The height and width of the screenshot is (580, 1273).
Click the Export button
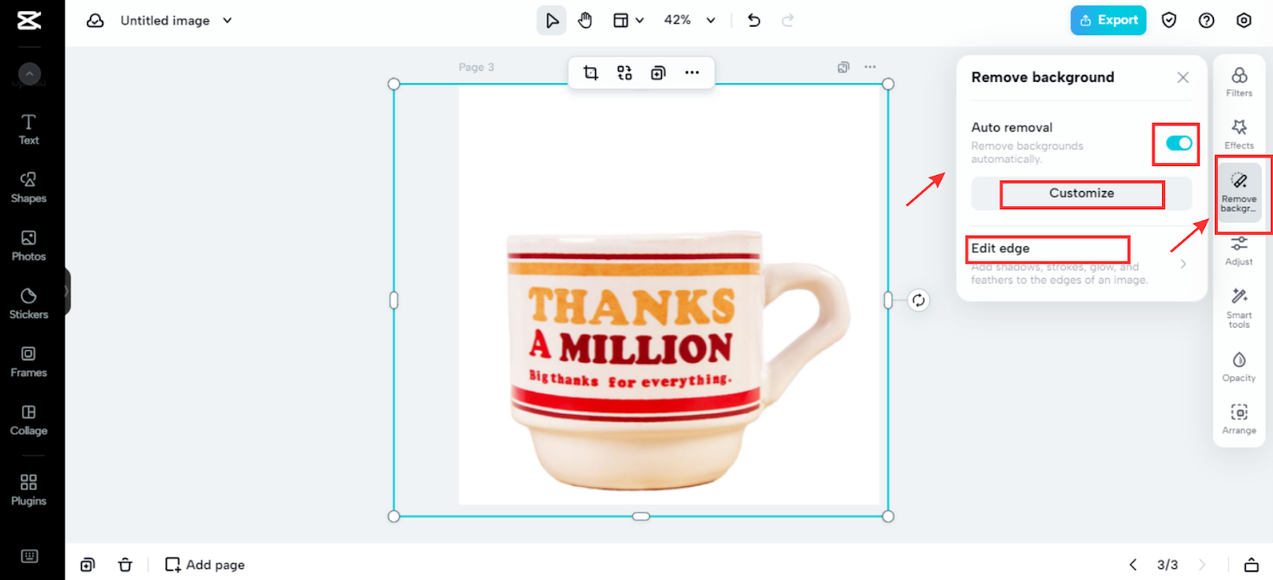pos(1108,20)
